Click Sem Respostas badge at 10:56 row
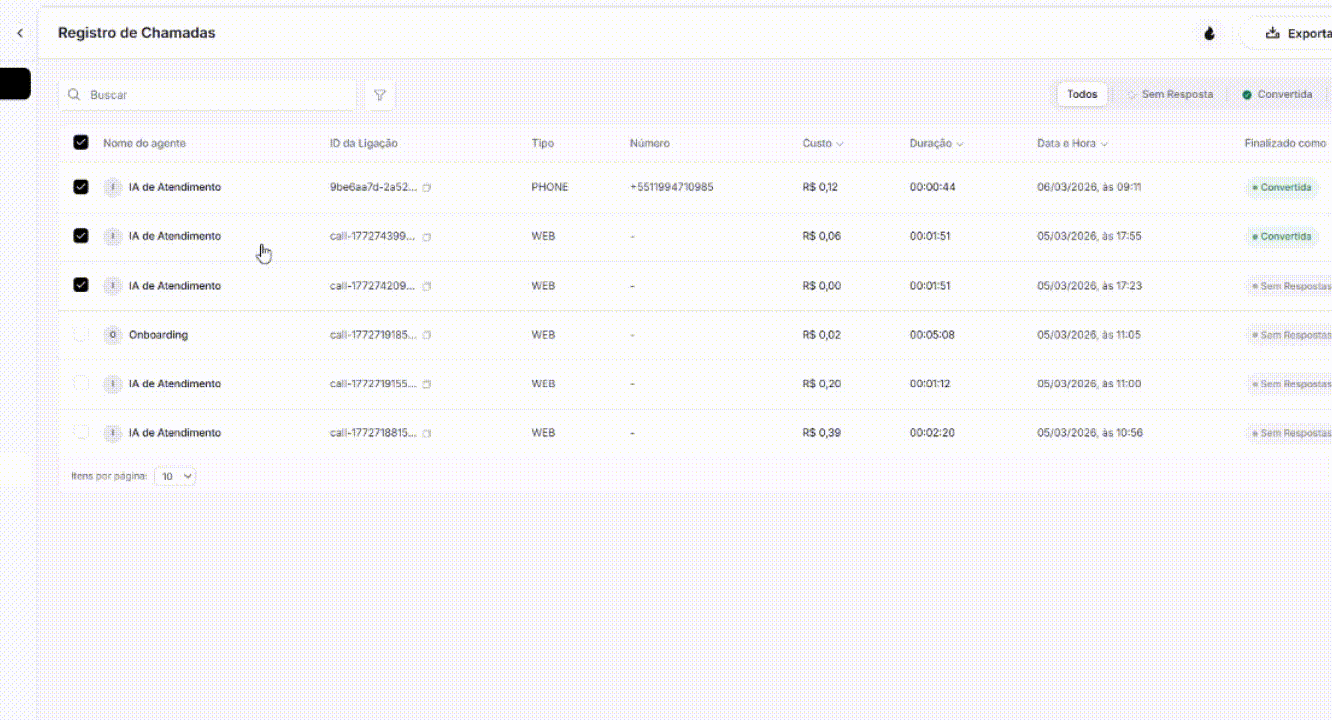The image size is (1332, 720). [1289, 432]
